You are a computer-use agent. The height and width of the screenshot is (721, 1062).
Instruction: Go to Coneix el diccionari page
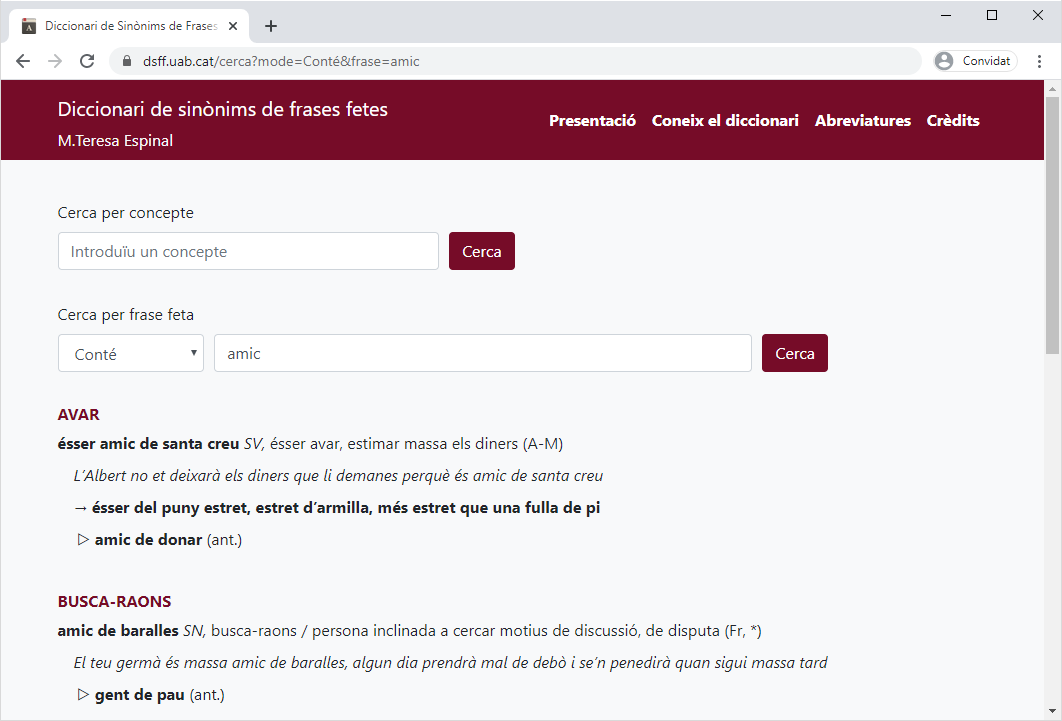(725, 121)
